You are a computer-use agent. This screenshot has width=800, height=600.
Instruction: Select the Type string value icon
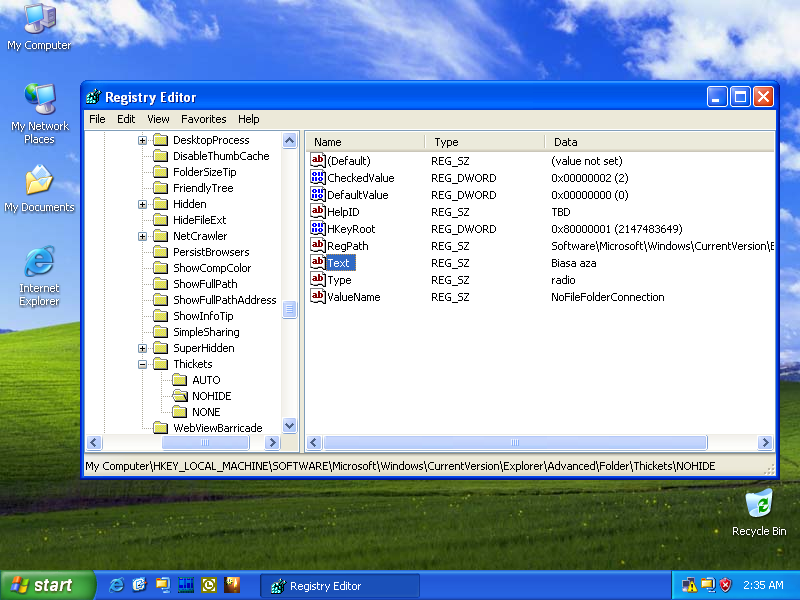(317, 280)
